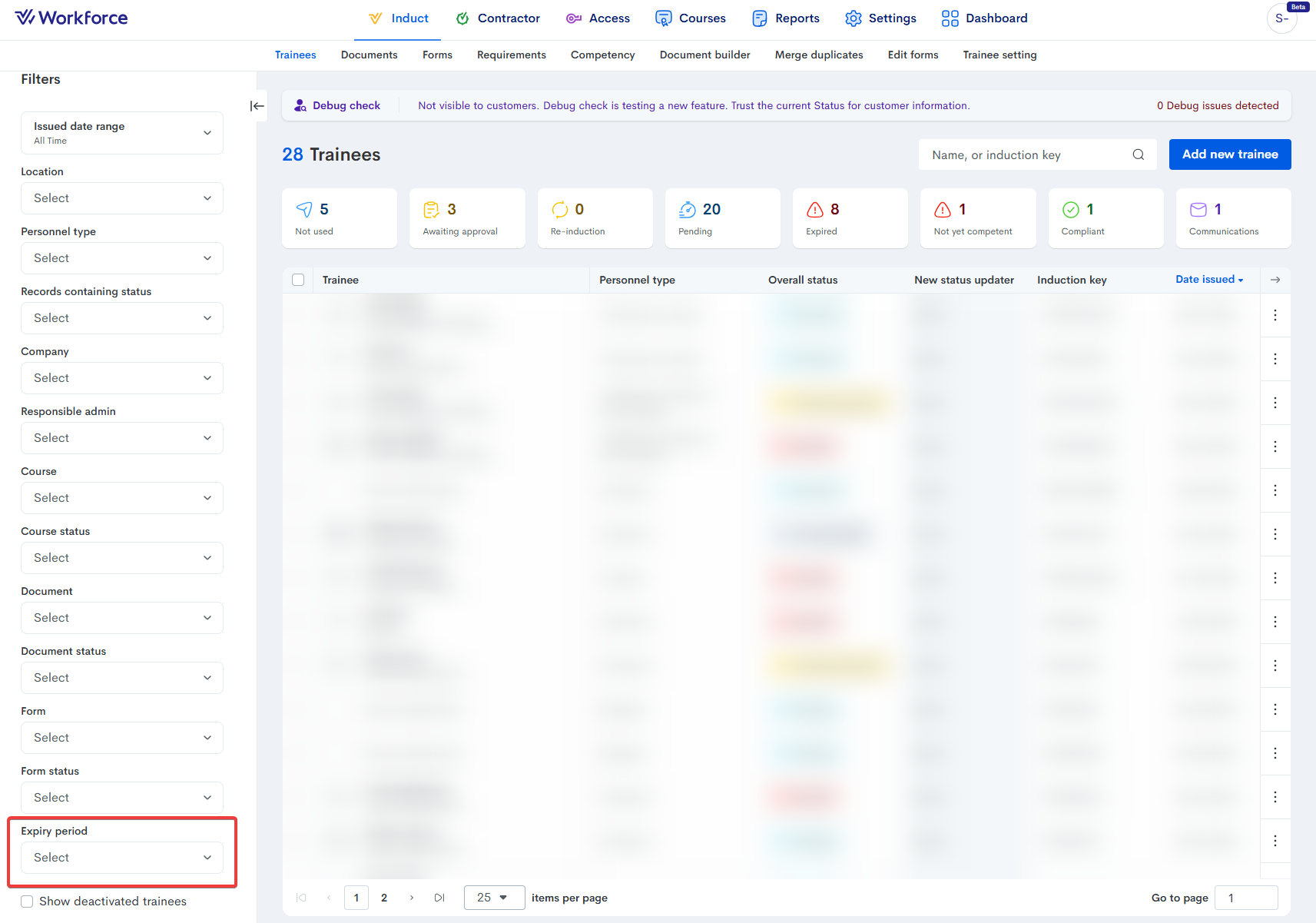Tick the select all trainees checkbox
This screenshot has height=923, width=1316.
pyautogui.click(x=298, y=280)
